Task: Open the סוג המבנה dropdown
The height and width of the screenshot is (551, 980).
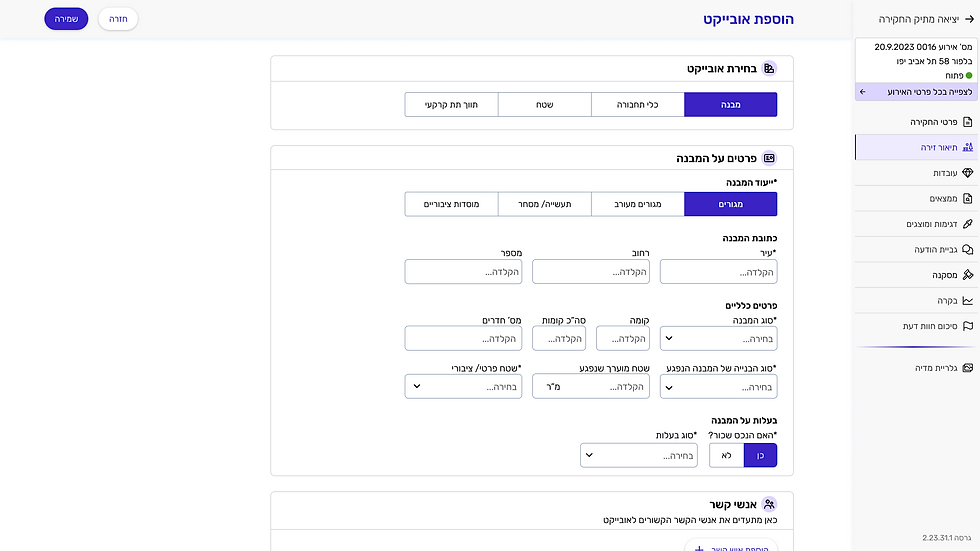Action: 718,339
